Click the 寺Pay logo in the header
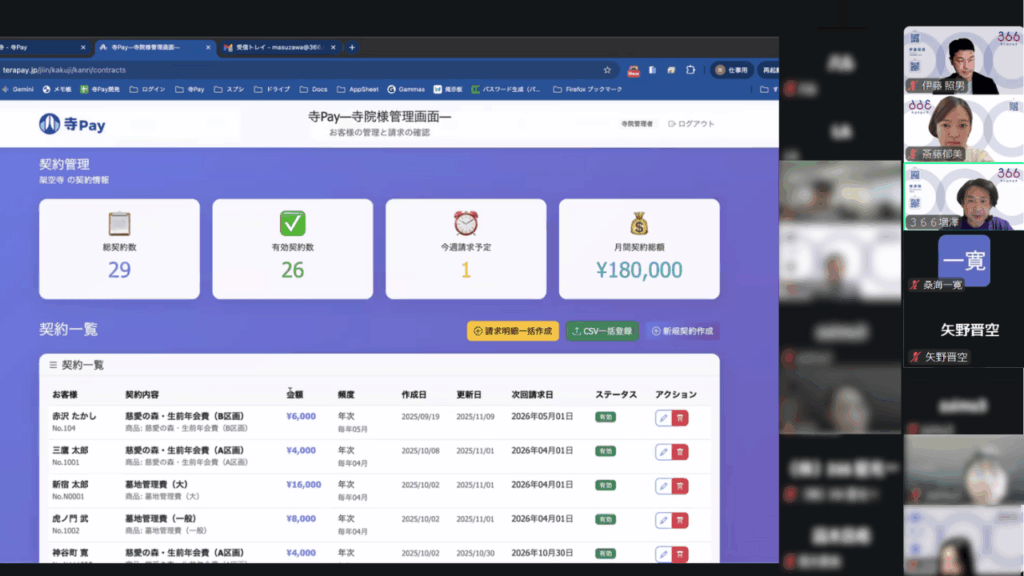 [72, 124]
